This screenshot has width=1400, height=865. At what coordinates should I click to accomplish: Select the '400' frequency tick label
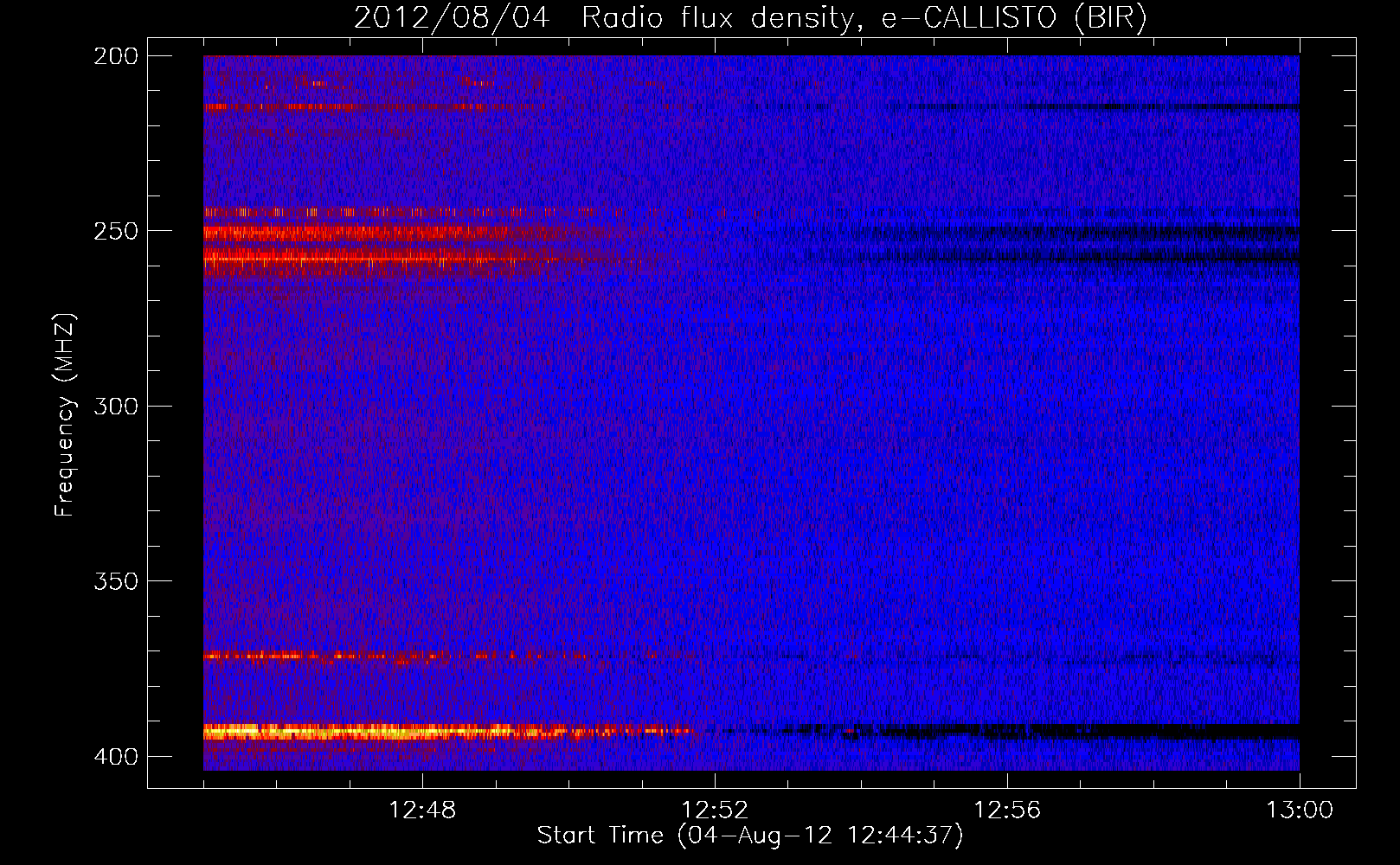click(116, 757)
